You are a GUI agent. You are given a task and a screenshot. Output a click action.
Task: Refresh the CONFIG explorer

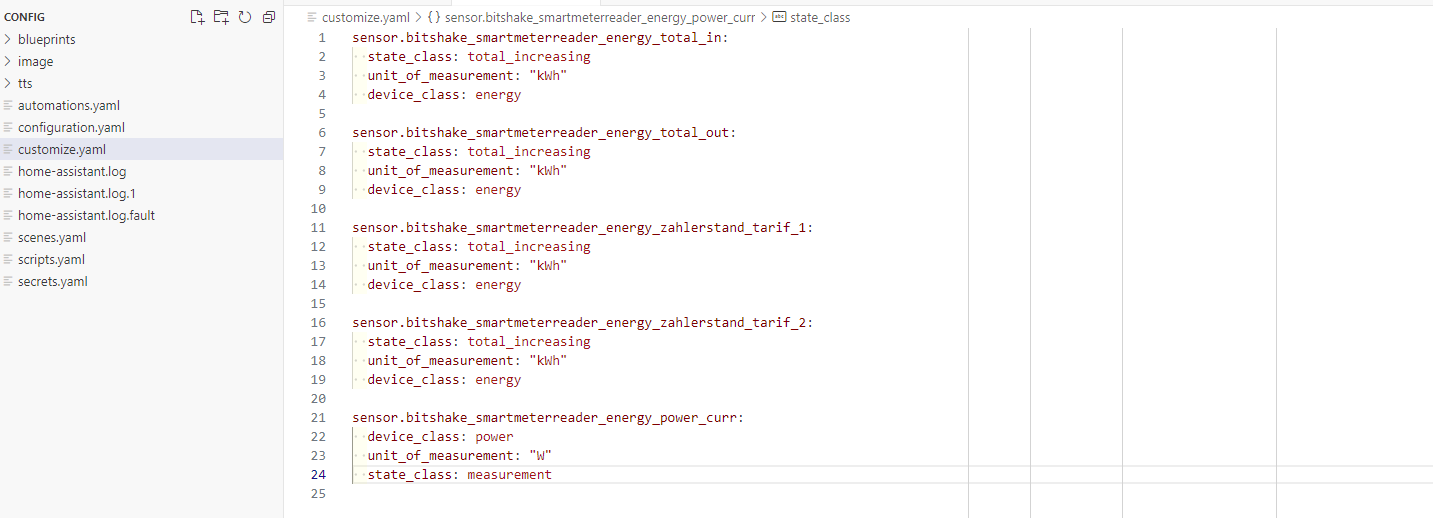click(x=245, y=17)
